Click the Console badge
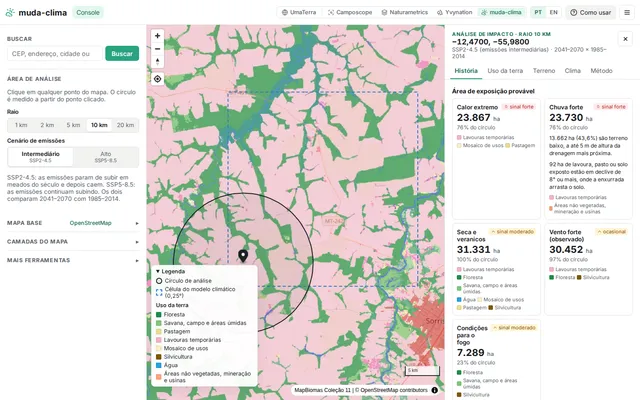The width and height of the screenshot is (640, 400). tap(88, 12)
